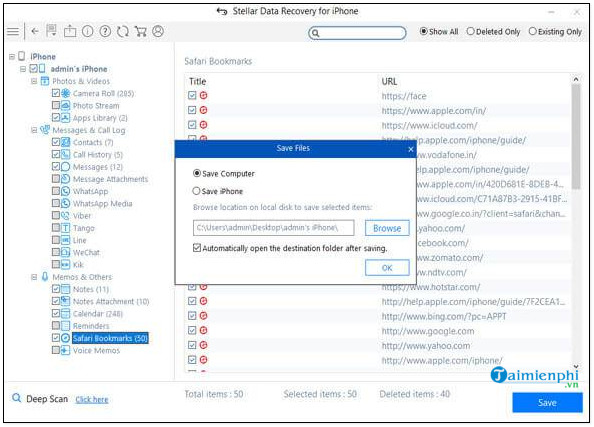
Task: Click the http://www.bing.com/?pc=APPT URL
Action: (x=444, y=316)
